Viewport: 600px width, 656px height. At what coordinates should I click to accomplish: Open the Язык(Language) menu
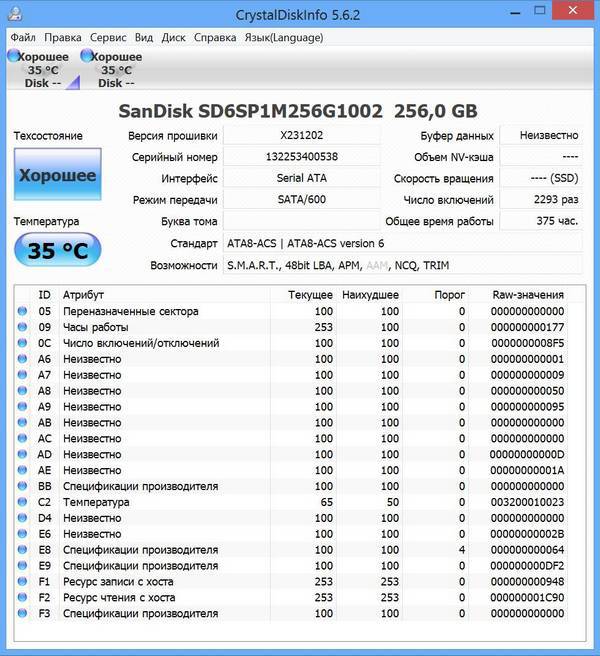click(284, 38)
